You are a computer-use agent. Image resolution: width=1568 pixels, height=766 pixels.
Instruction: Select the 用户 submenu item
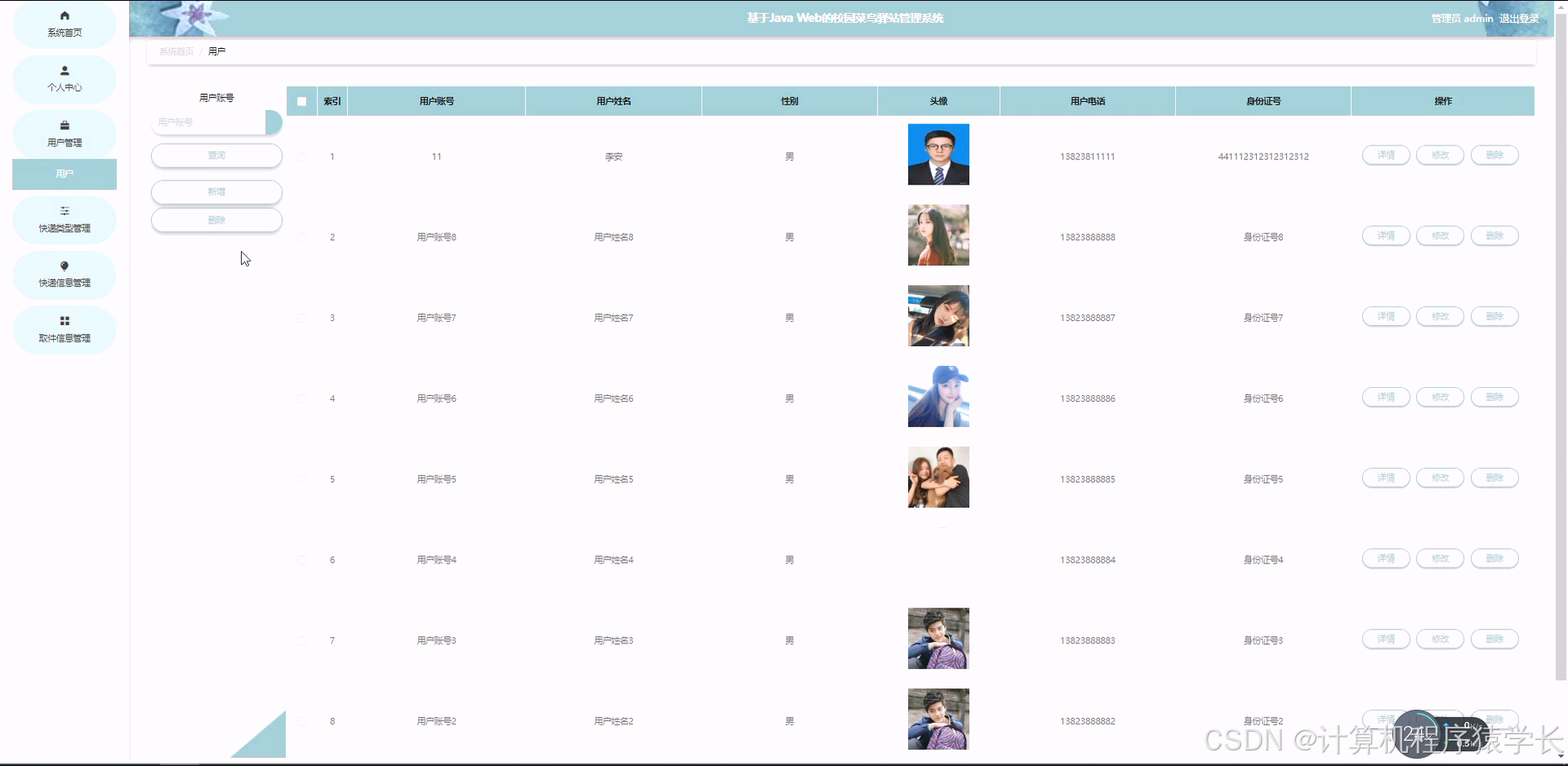click(65, 174)
